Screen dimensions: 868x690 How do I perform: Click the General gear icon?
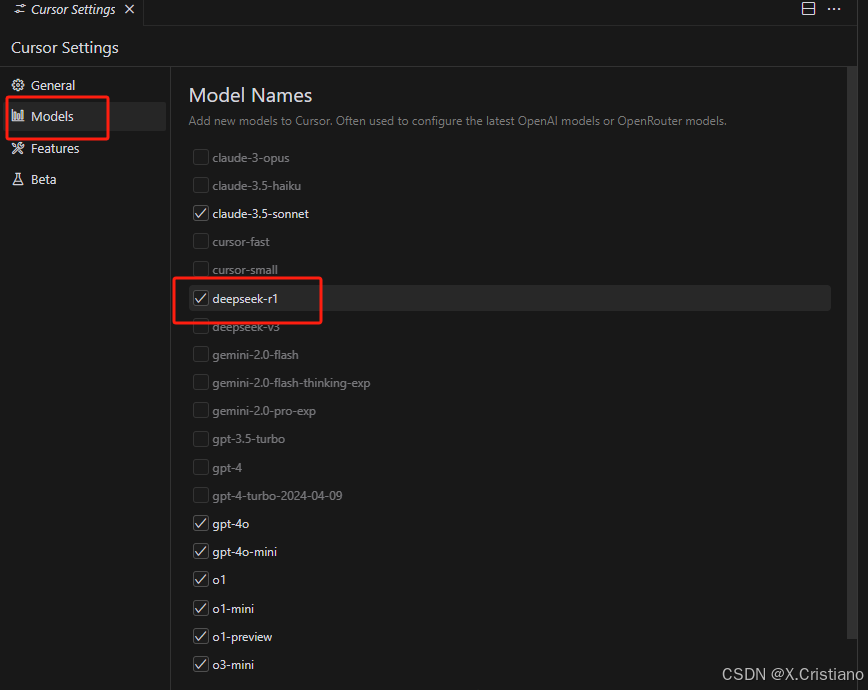click(18, 85)
